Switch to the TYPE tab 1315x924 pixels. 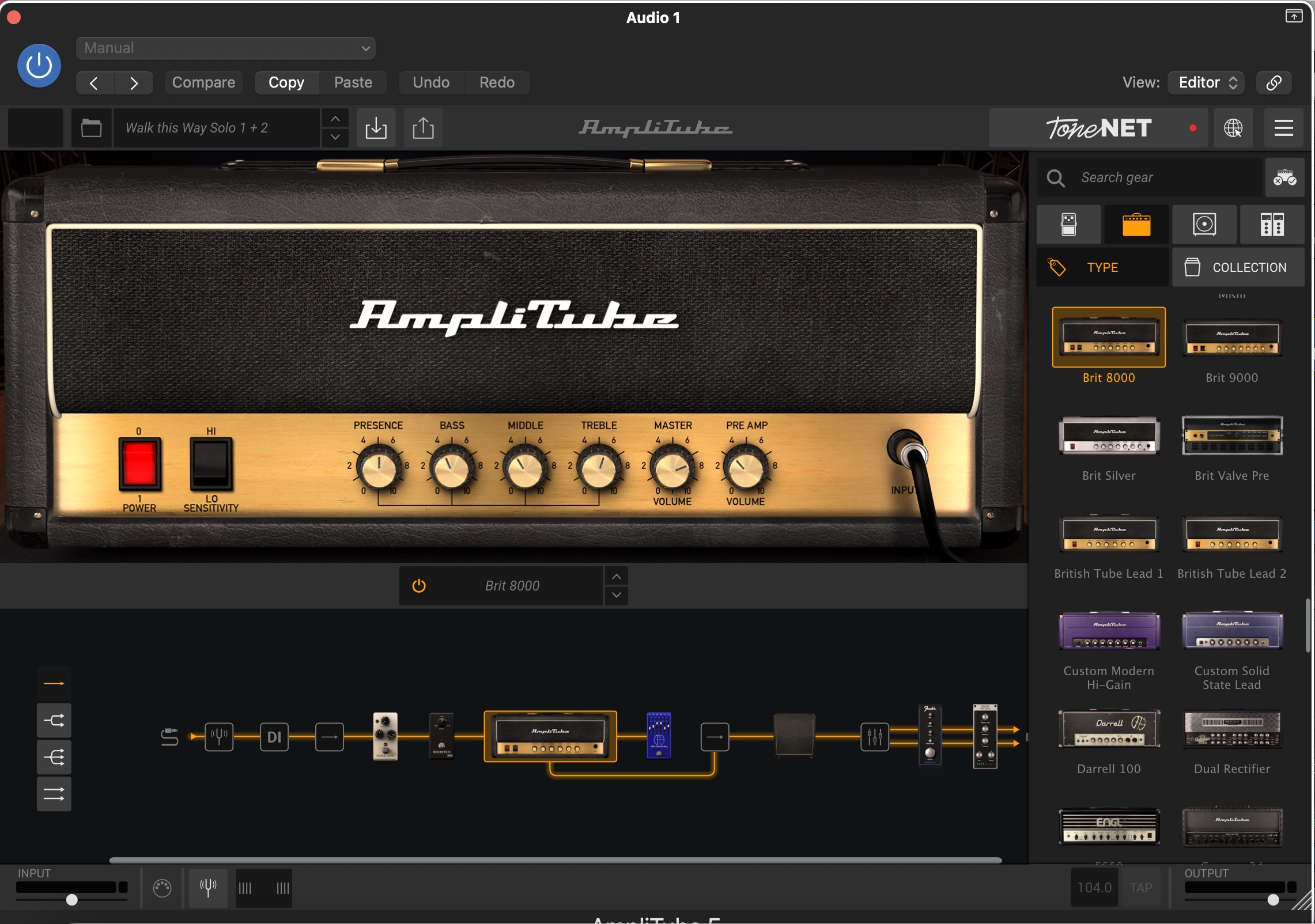click(x=1102, y=267)
